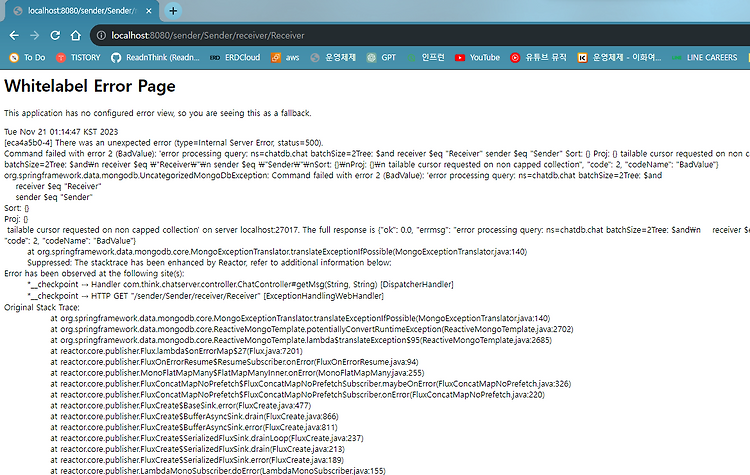750x475 pixels.
Task: Close the localhost:8080 tab
Action: coord(149,11)
